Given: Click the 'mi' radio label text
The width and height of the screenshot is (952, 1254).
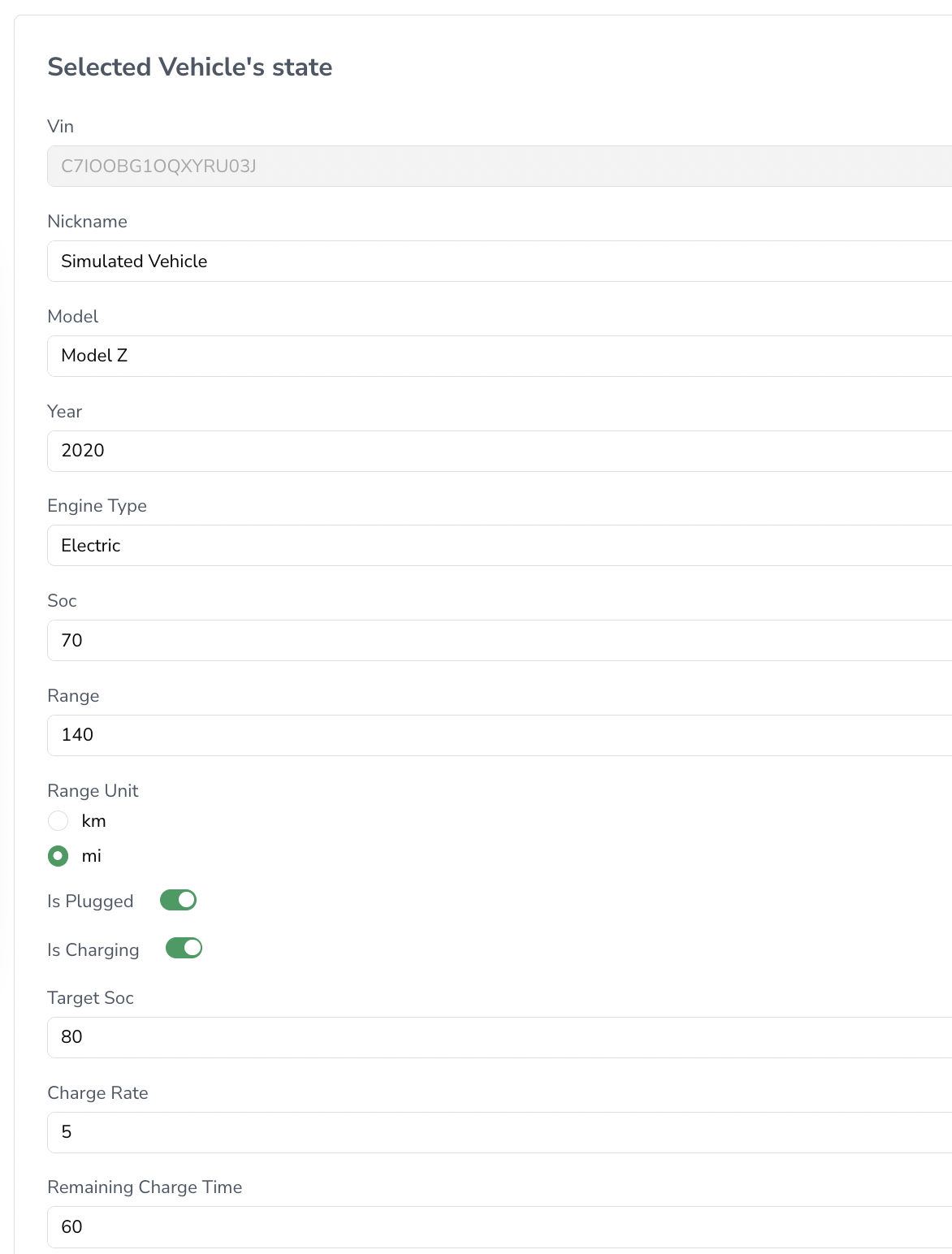Looking at the screenshot, I should [92, 856].
